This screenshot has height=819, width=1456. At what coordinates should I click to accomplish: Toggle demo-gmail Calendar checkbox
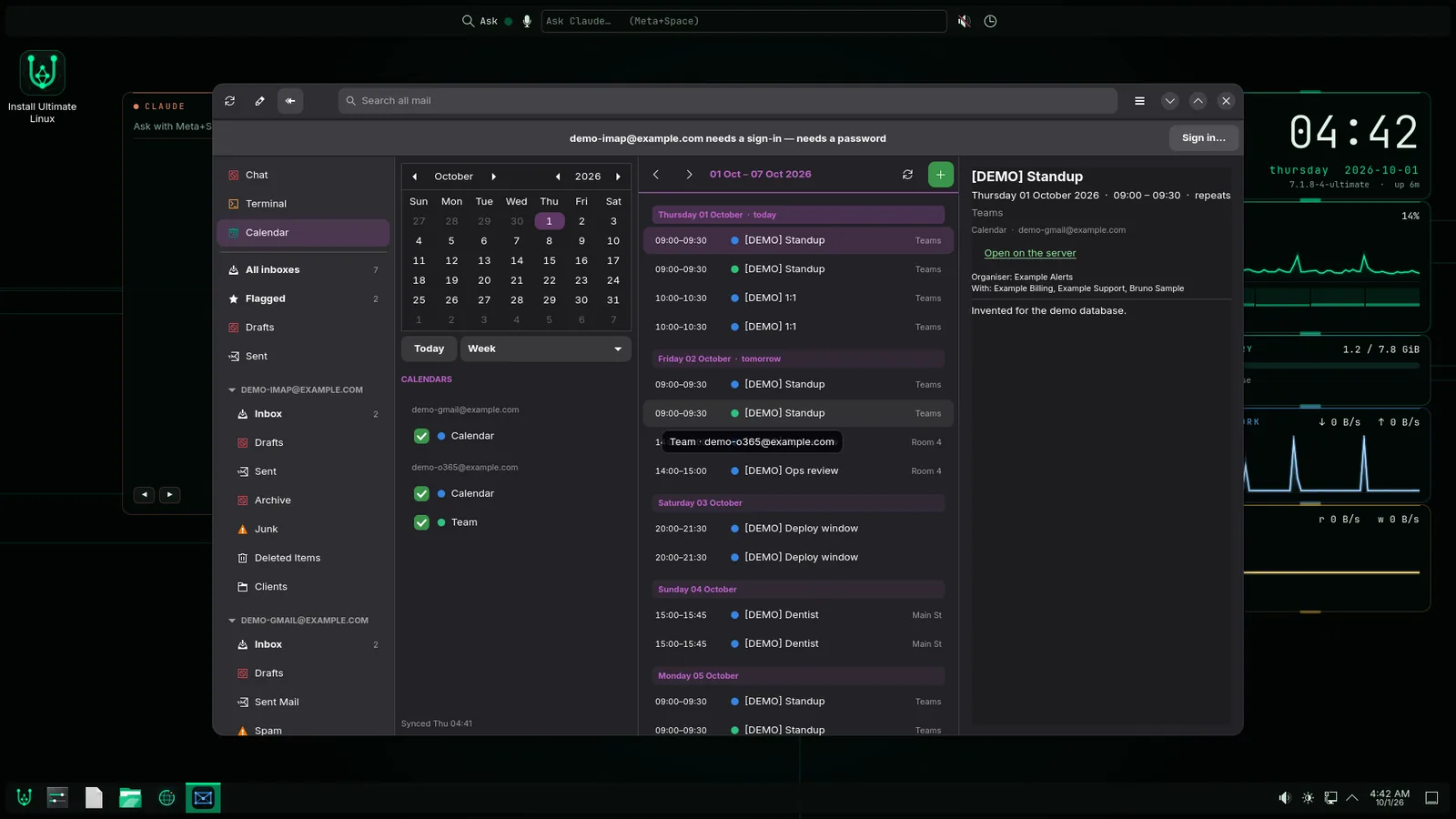tap(421, 436)
